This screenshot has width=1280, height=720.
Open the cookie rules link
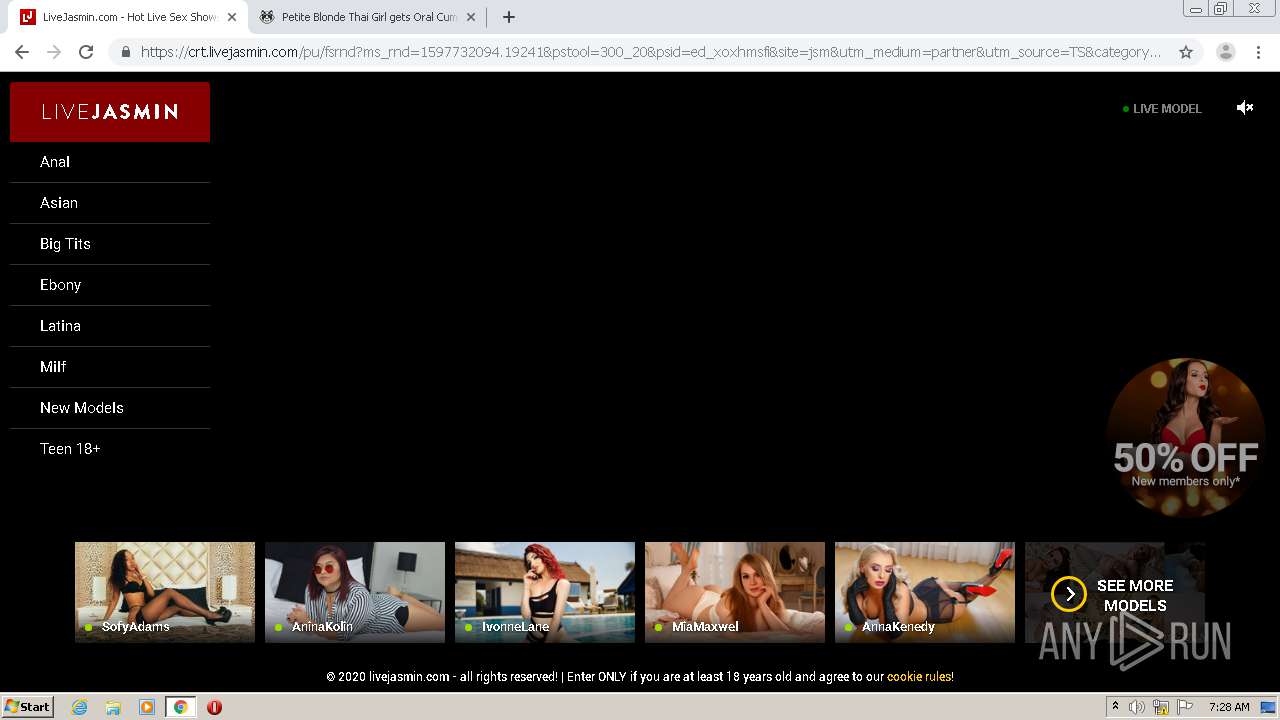[919, 677]
